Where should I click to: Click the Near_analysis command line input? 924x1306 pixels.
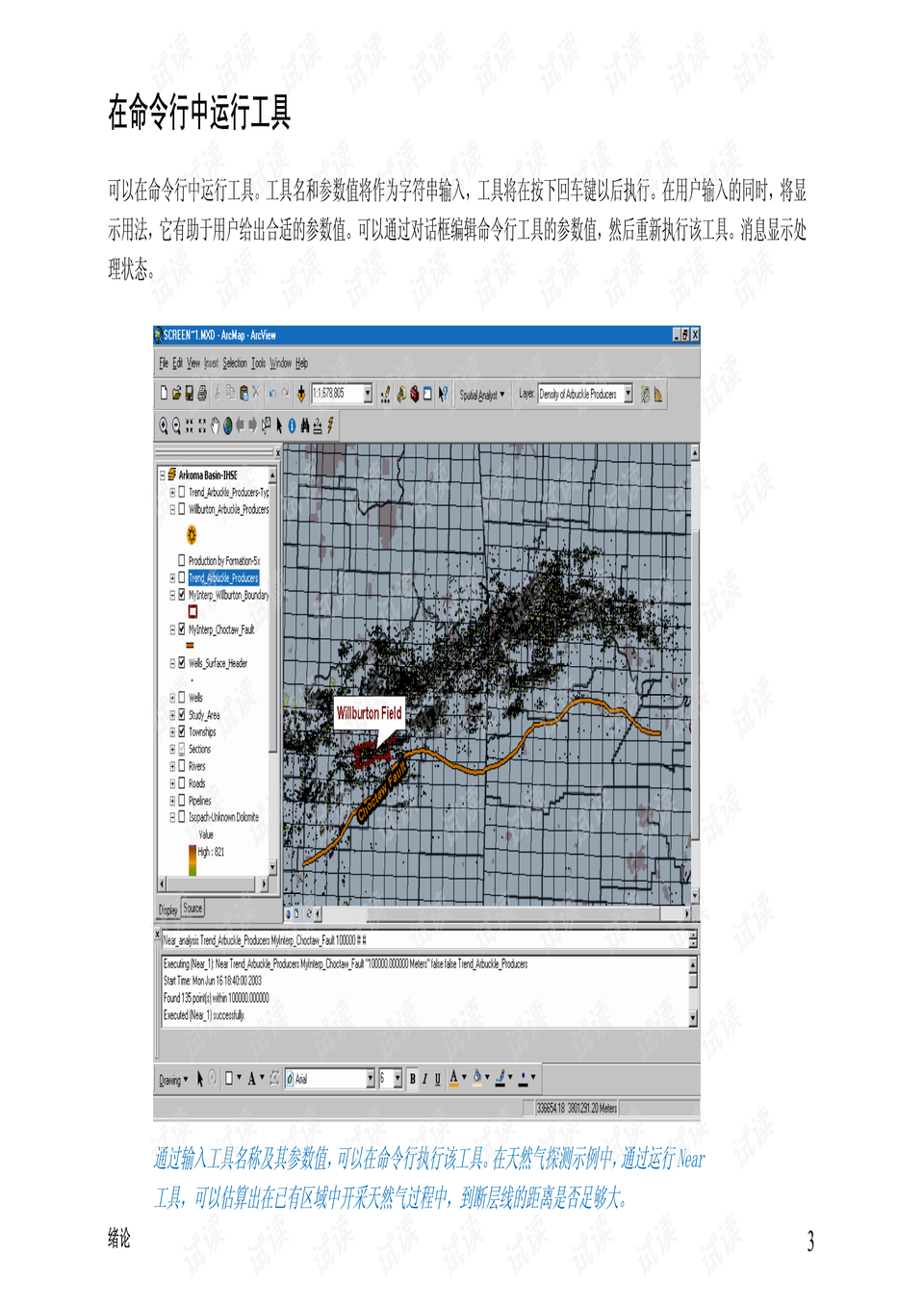(x=423, y=939)
